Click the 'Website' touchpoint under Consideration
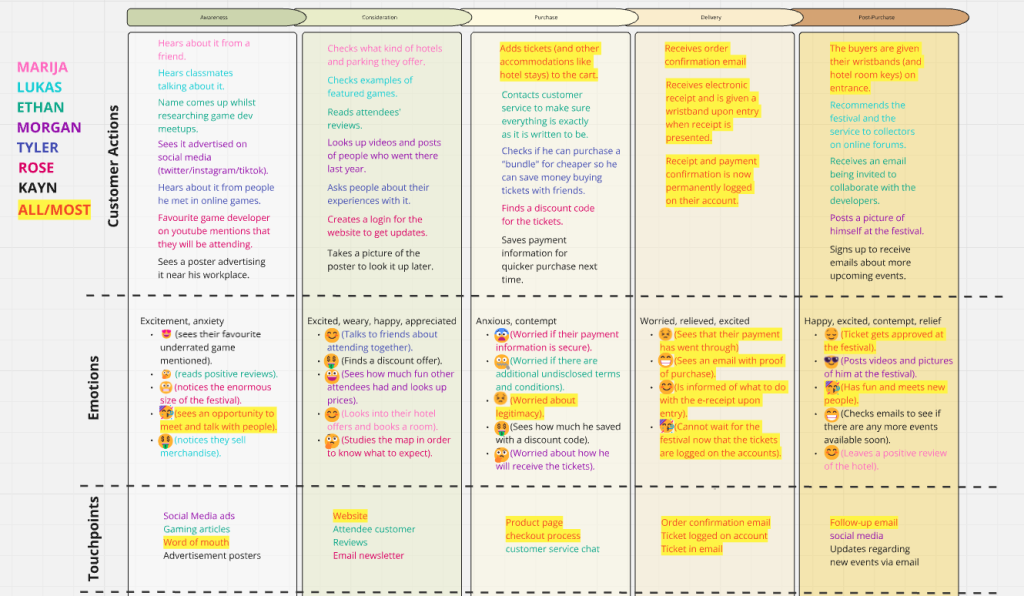This screenshot has height=596, width=1024. (x=350, y=516)
